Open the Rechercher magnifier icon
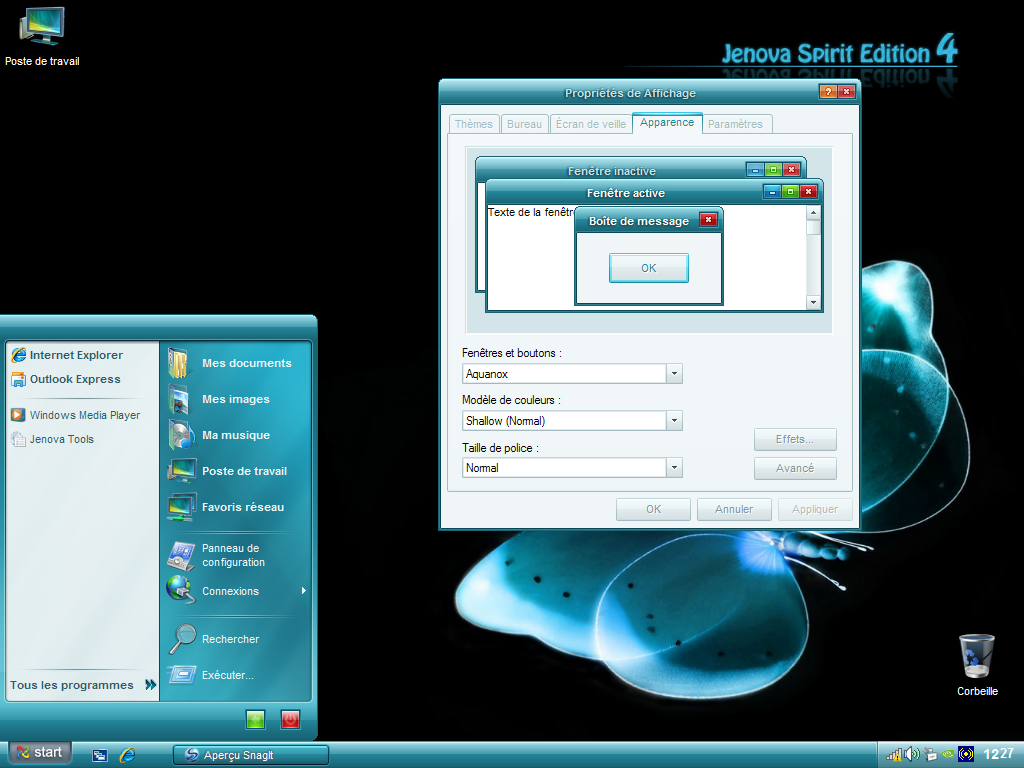The height and width of the screenshot is (768, 1024). point(182,639)
